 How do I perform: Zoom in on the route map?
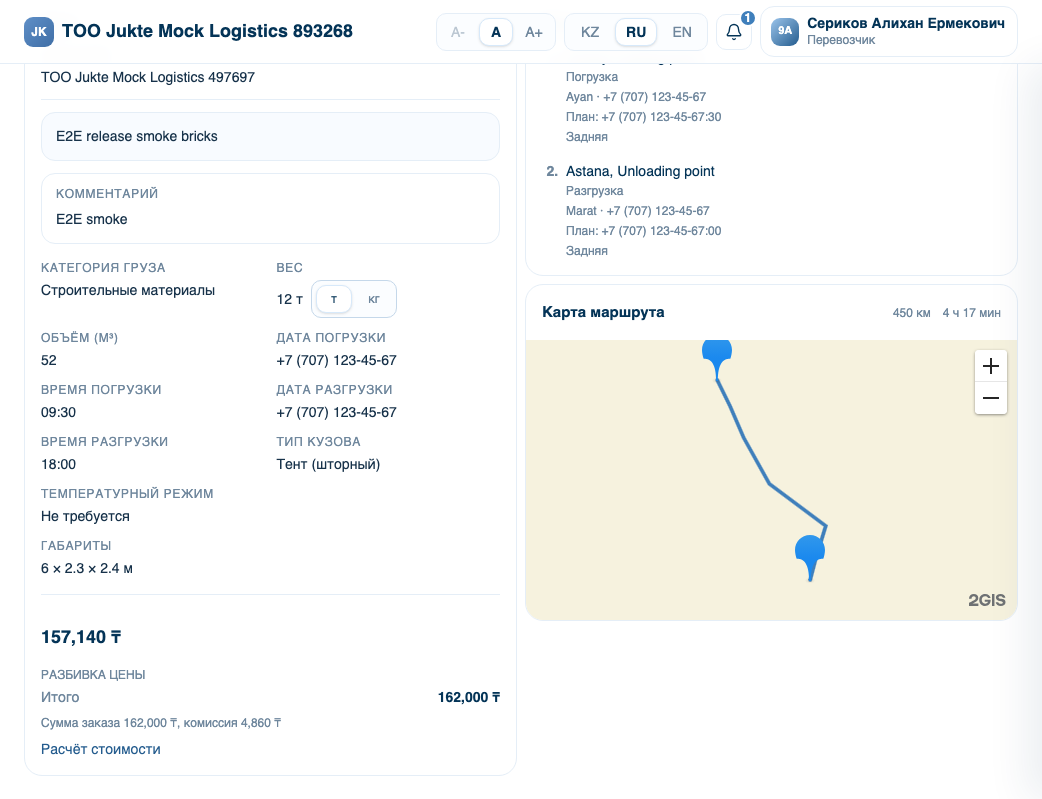990,366
